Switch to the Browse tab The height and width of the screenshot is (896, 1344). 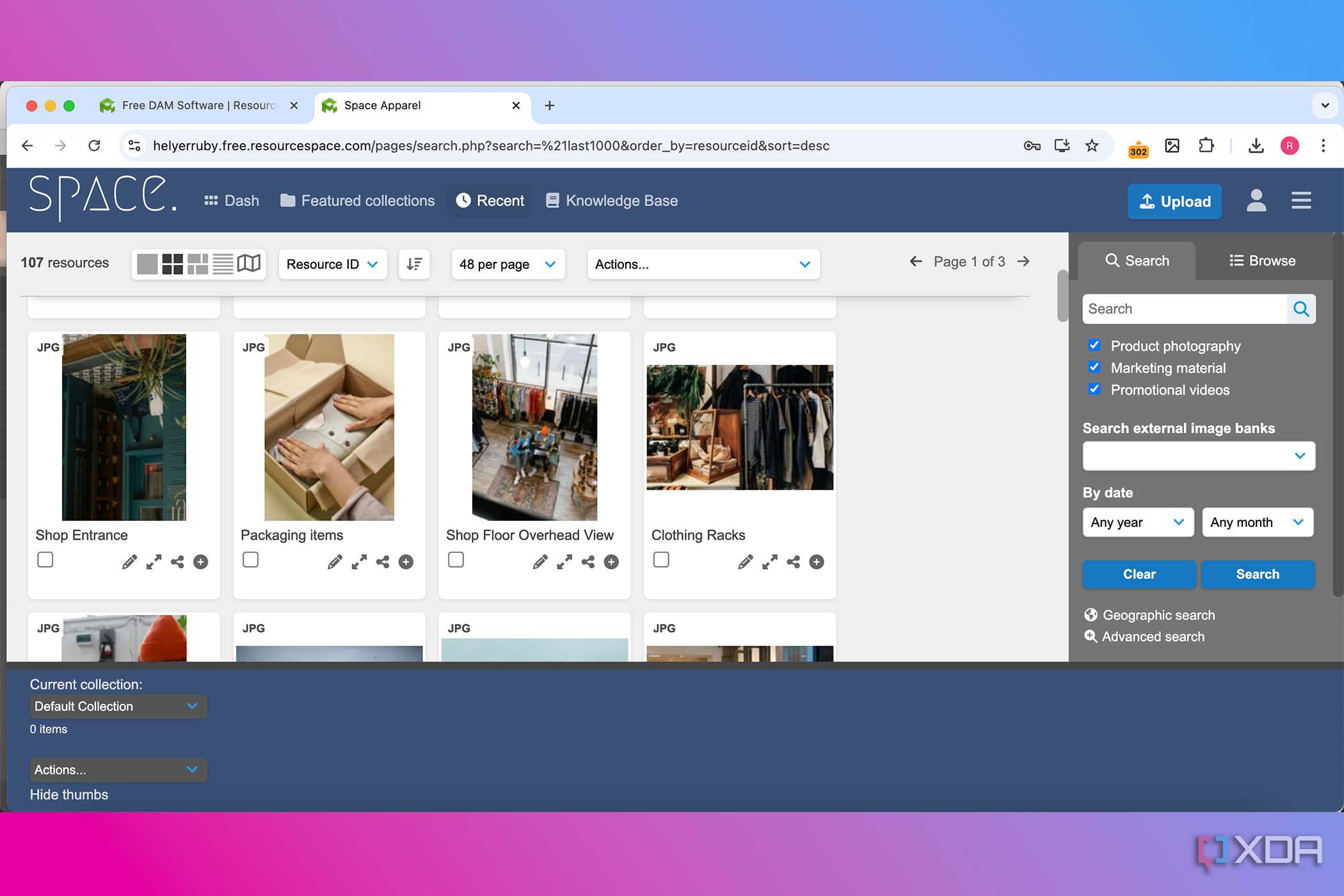[x=1263, y=260]
